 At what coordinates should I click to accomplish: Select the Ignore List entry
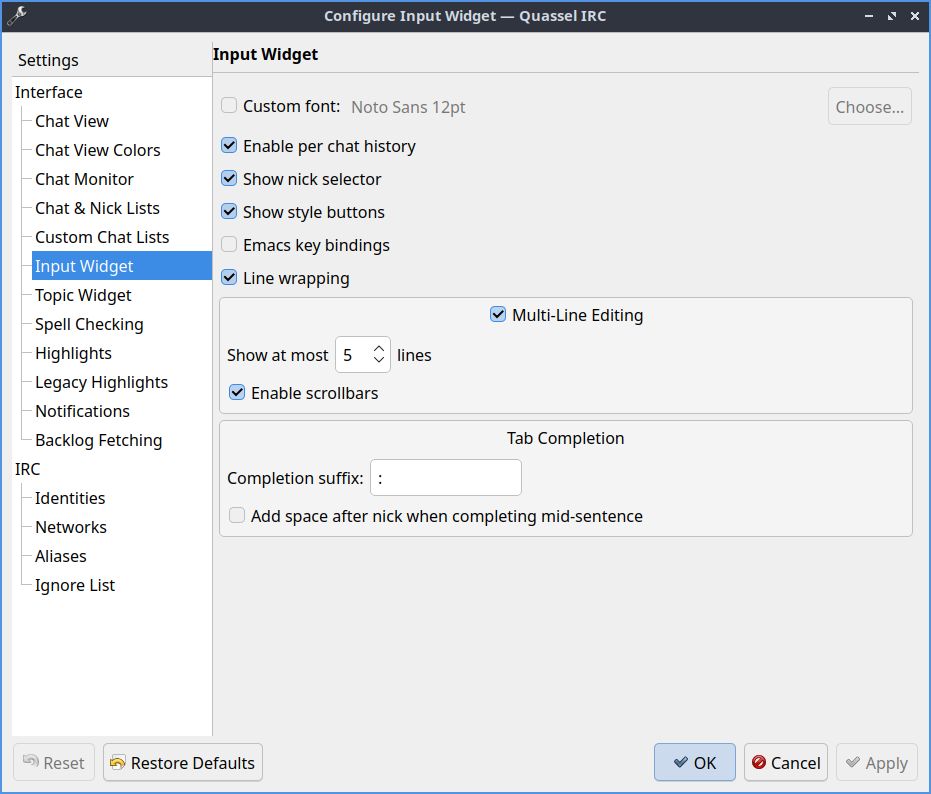pyautogui.click(x=75, y=585)
